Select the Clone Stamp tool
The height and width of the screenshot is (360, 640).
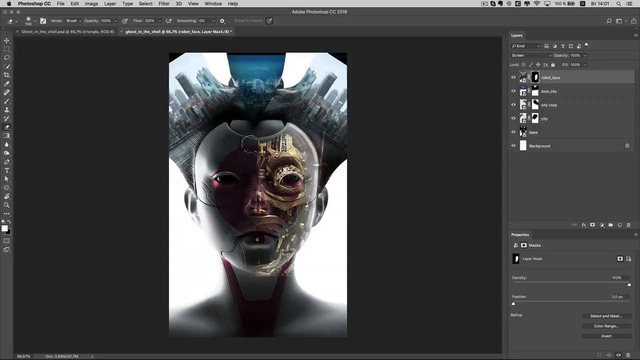7,110
